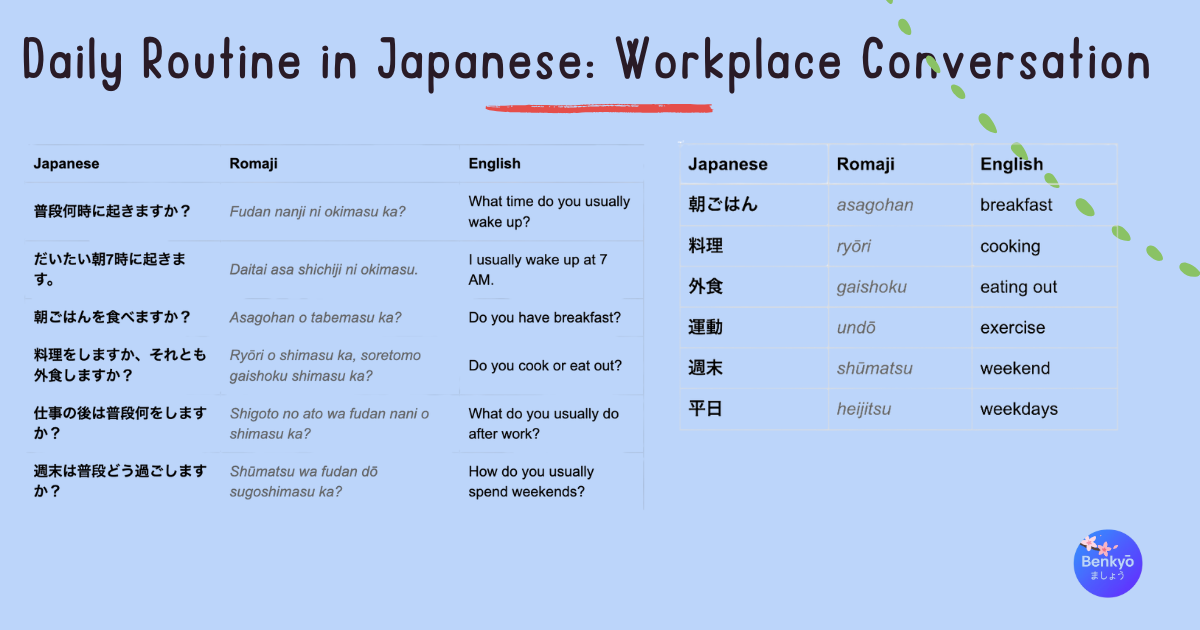The width and height of the screenshot is (1200, 630).
Task: Select the left table 'Japanese' header
Action: pyautogui.click(x=67, y=163)
